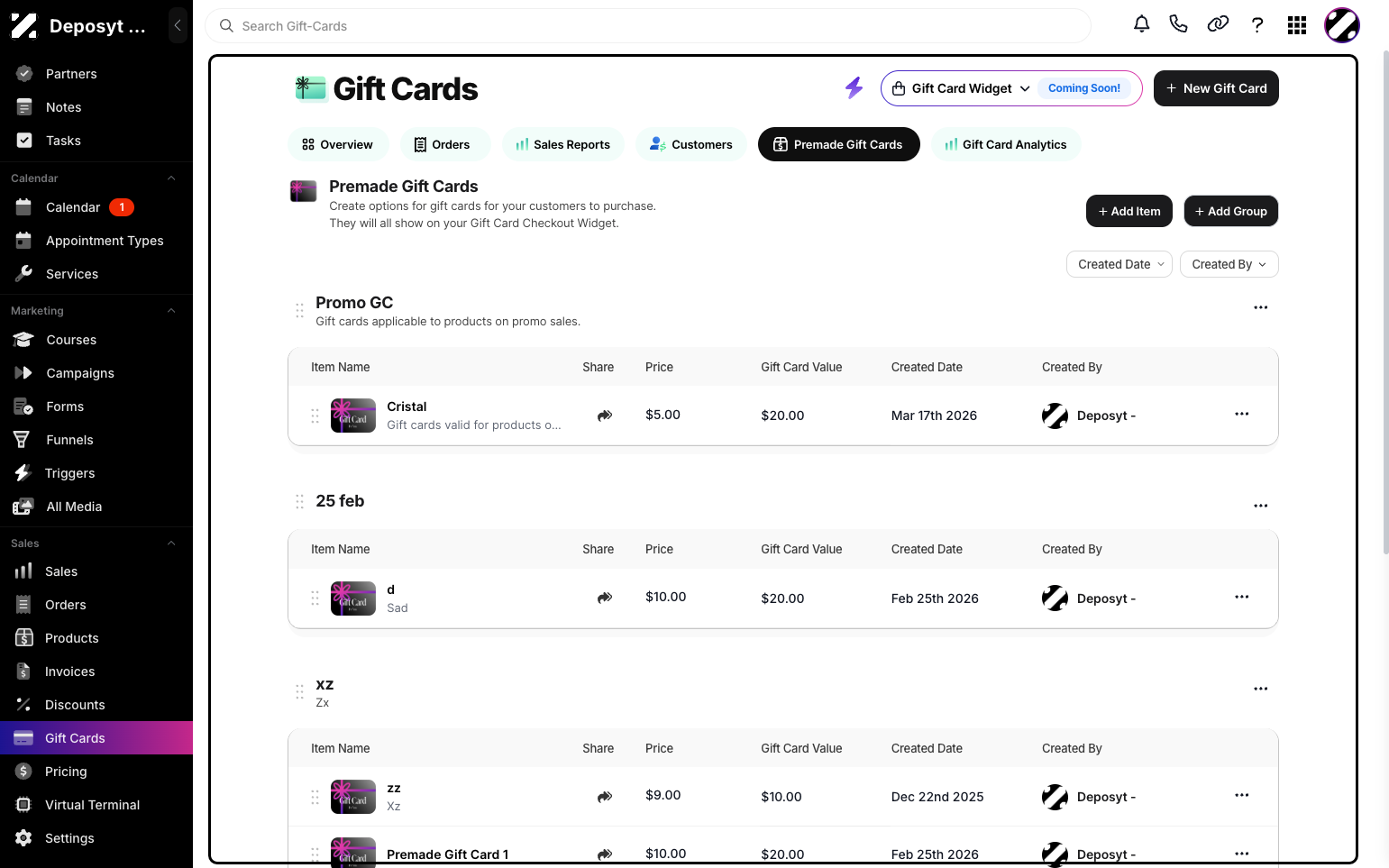Open the help question mark icon

tap(1257, 24)
